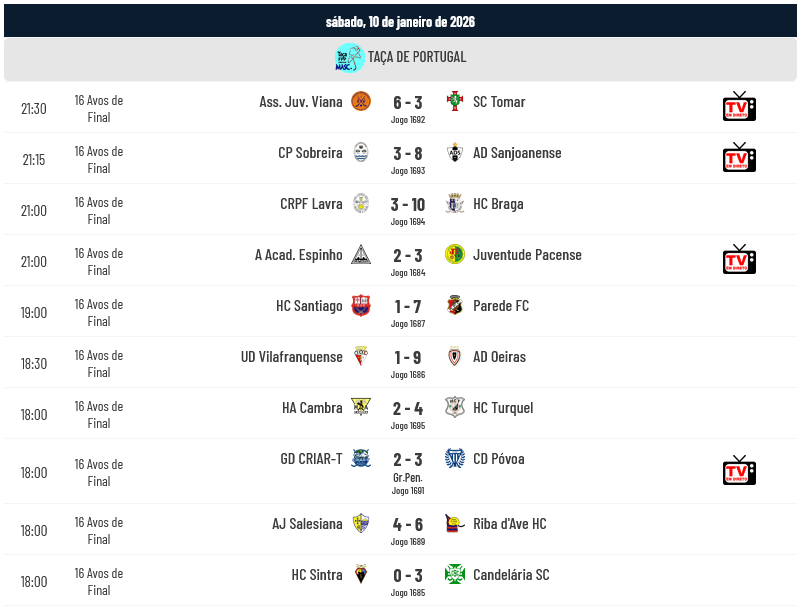Click the TV live icon for SC Tomar match
800x606 pixels.
(739, 106)
